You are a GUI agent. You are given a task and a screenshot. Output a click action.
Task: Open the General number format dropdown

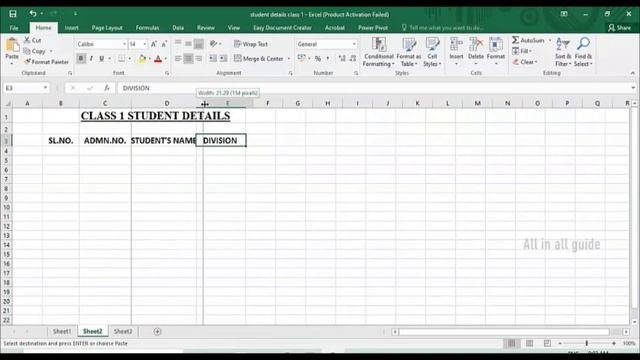coord(354,44)
